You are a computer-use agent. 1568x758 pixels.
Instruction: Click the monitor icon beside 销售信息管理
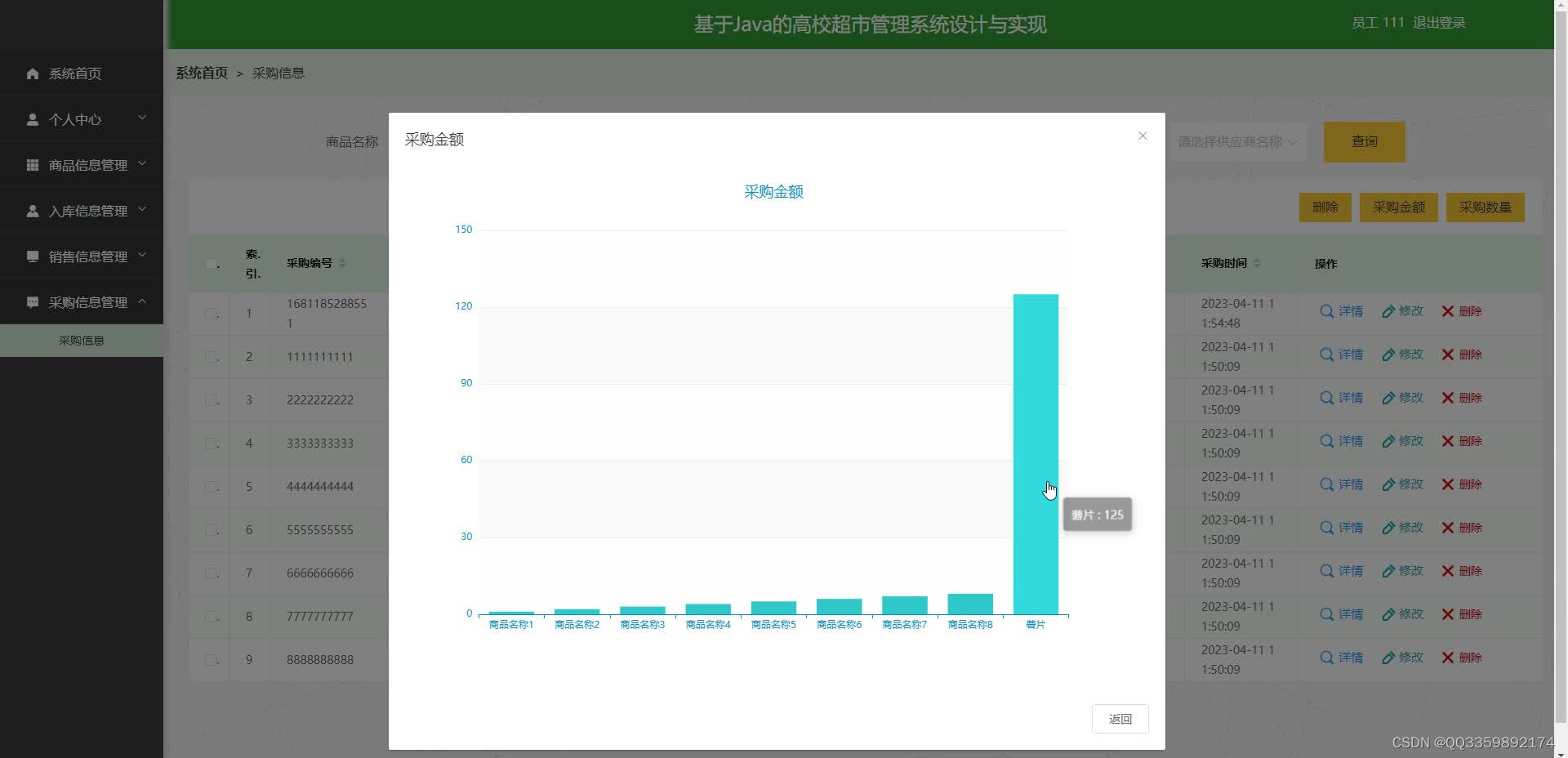[x=33, y=256]
